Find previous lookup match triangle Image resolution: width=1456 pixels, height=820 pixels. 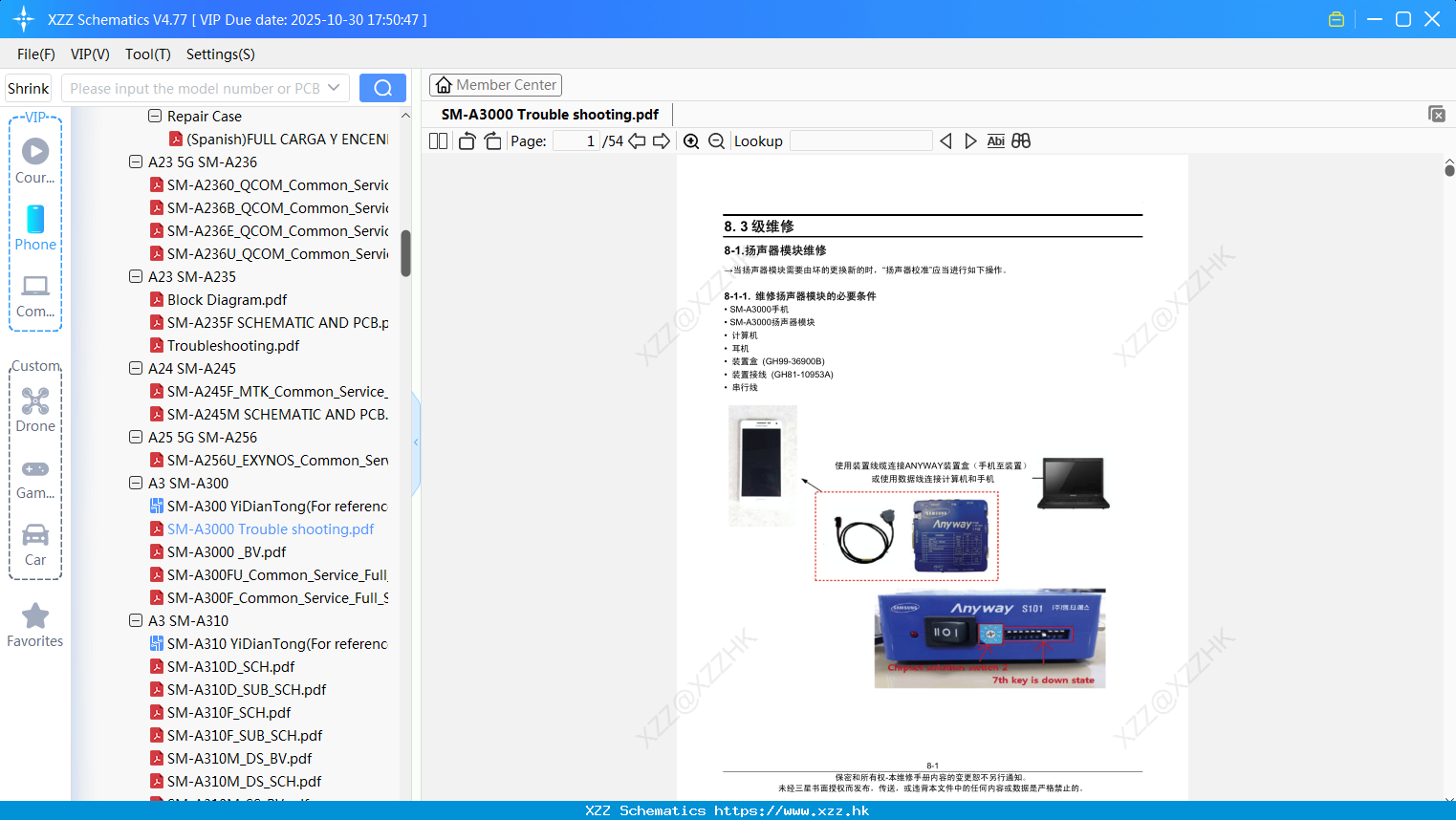click(945, 141)
